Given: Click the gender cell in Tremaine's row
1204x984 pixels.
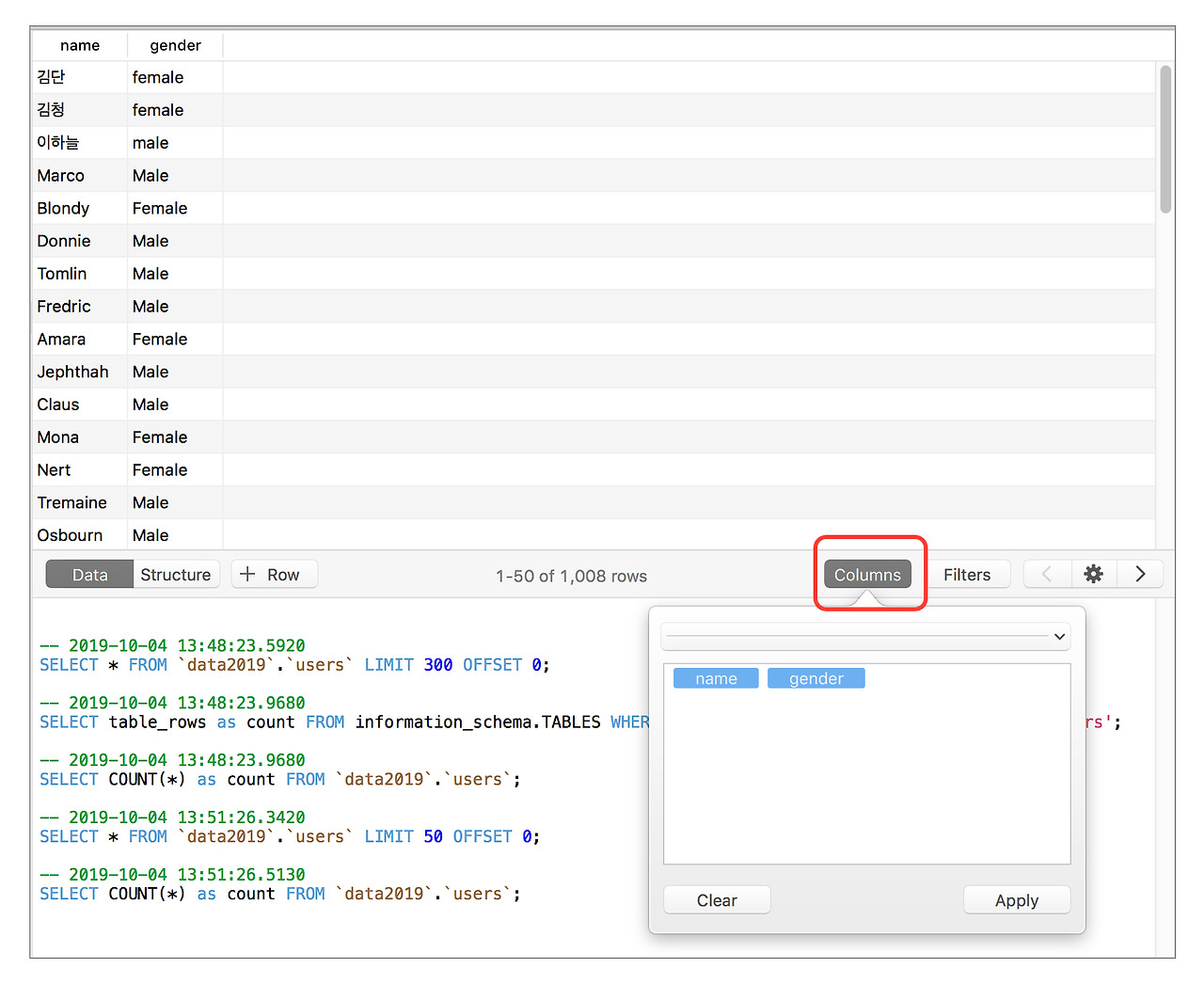Looking at the screenshot, I should (175, 502).
